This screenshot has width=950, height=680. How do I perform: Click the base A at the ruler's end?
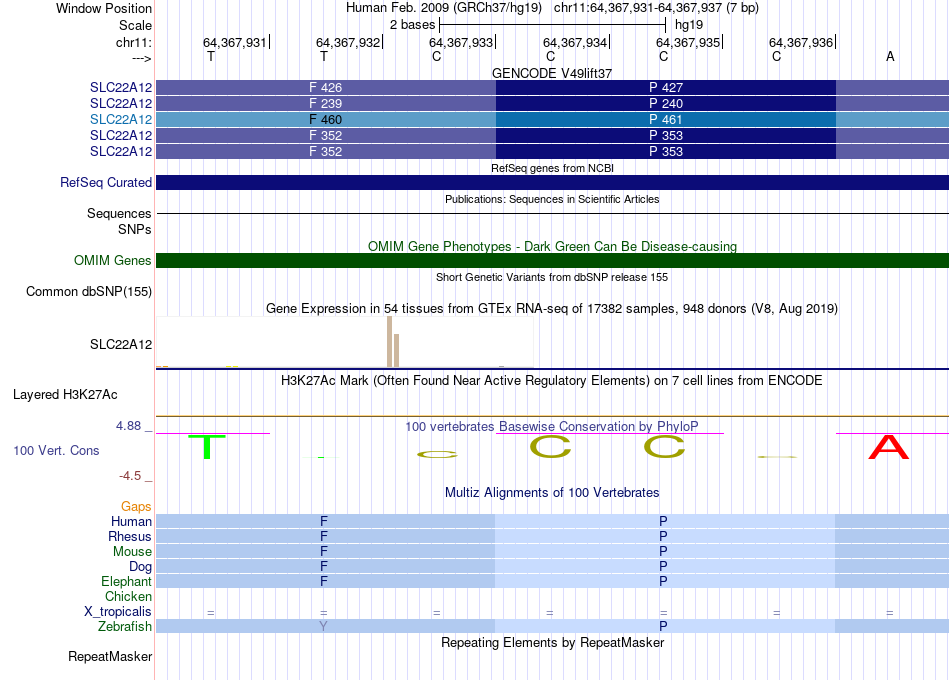click(x=890, y=56)
